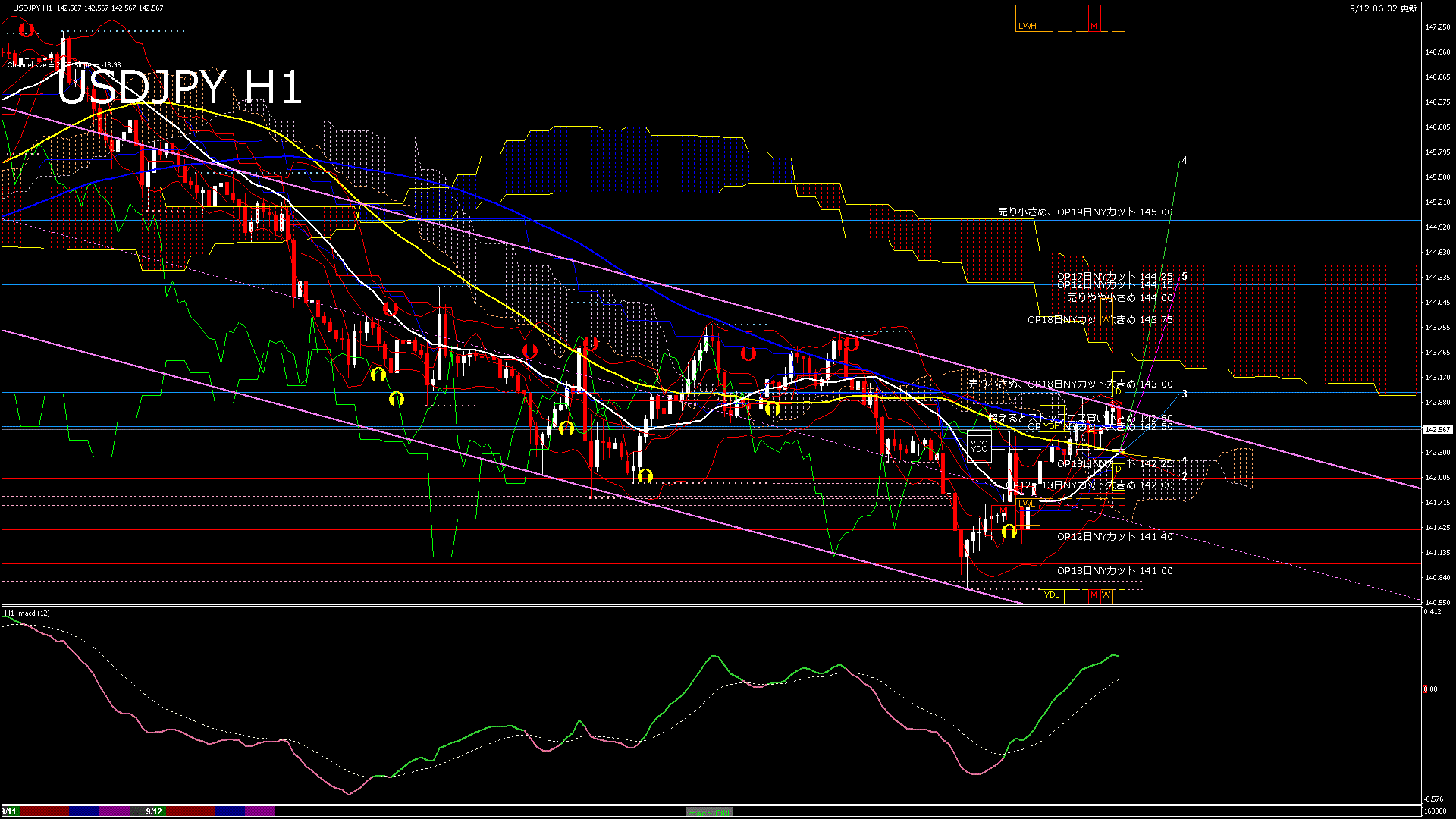The image size is (1456, 819).
Task: Click the USDJPY,H1 142.567 quote header
Action: pos(88,8)
